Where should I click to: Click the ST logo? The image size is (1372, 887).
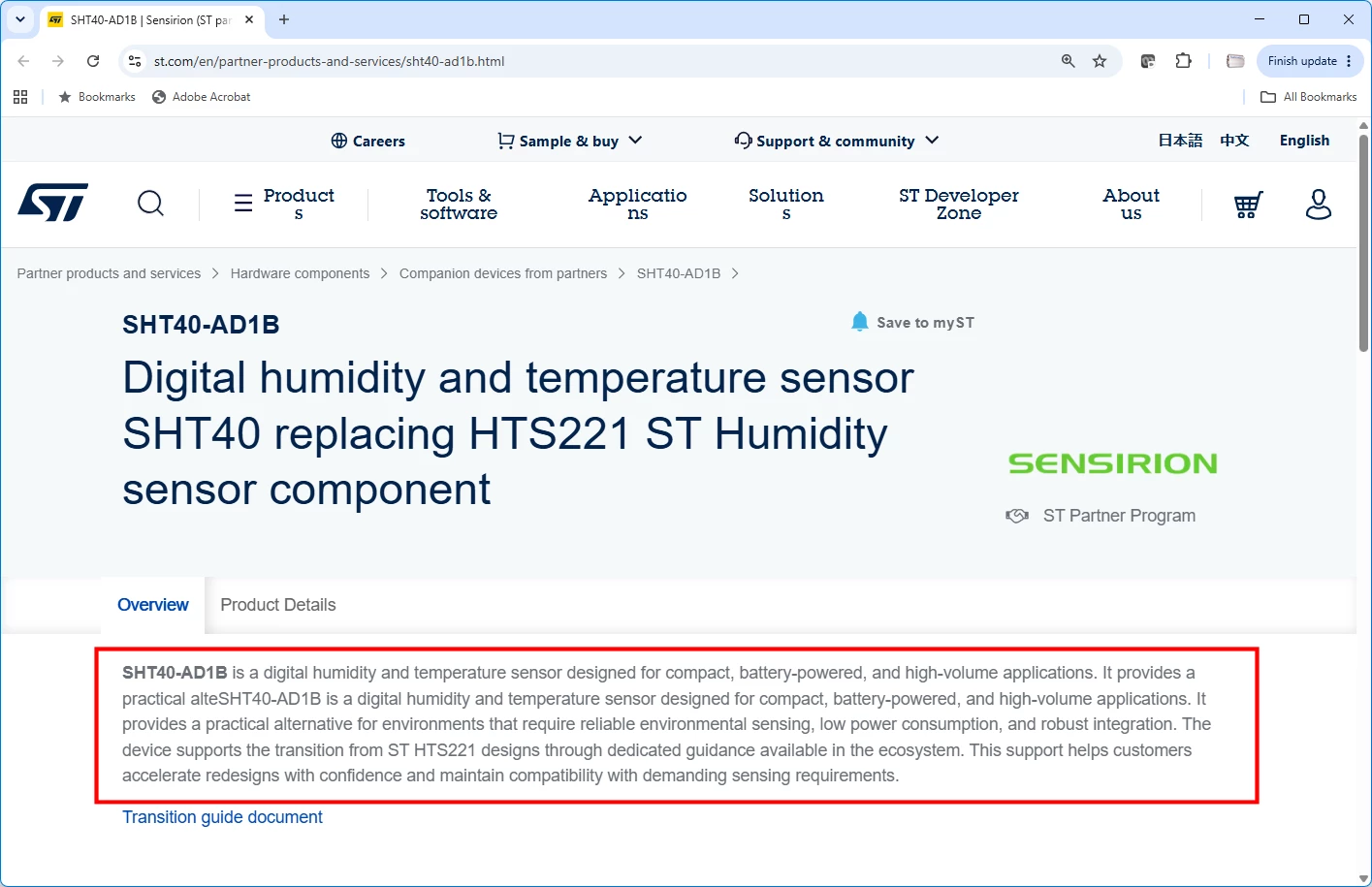pos(53,203)
